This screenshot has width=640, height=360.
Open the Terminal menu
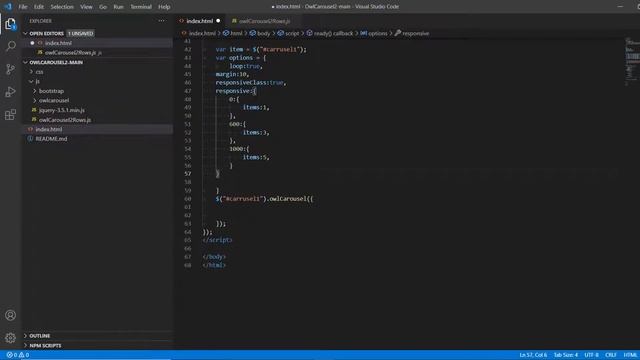pyautogui.click(x=141, y=7)
